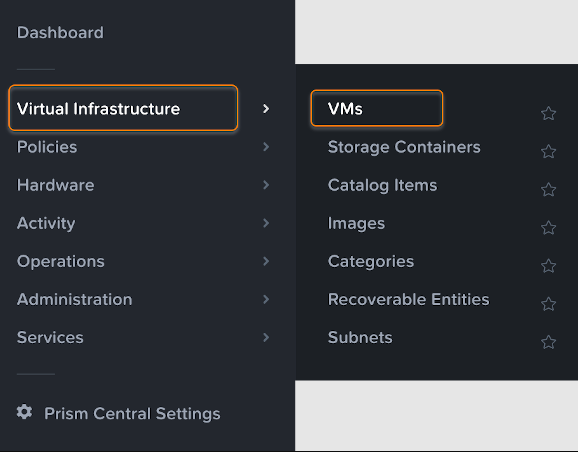The height and width of the screenshot is (452, 578).
Task: Open the Catalog Items page
Action: click(x=382, y=185)
